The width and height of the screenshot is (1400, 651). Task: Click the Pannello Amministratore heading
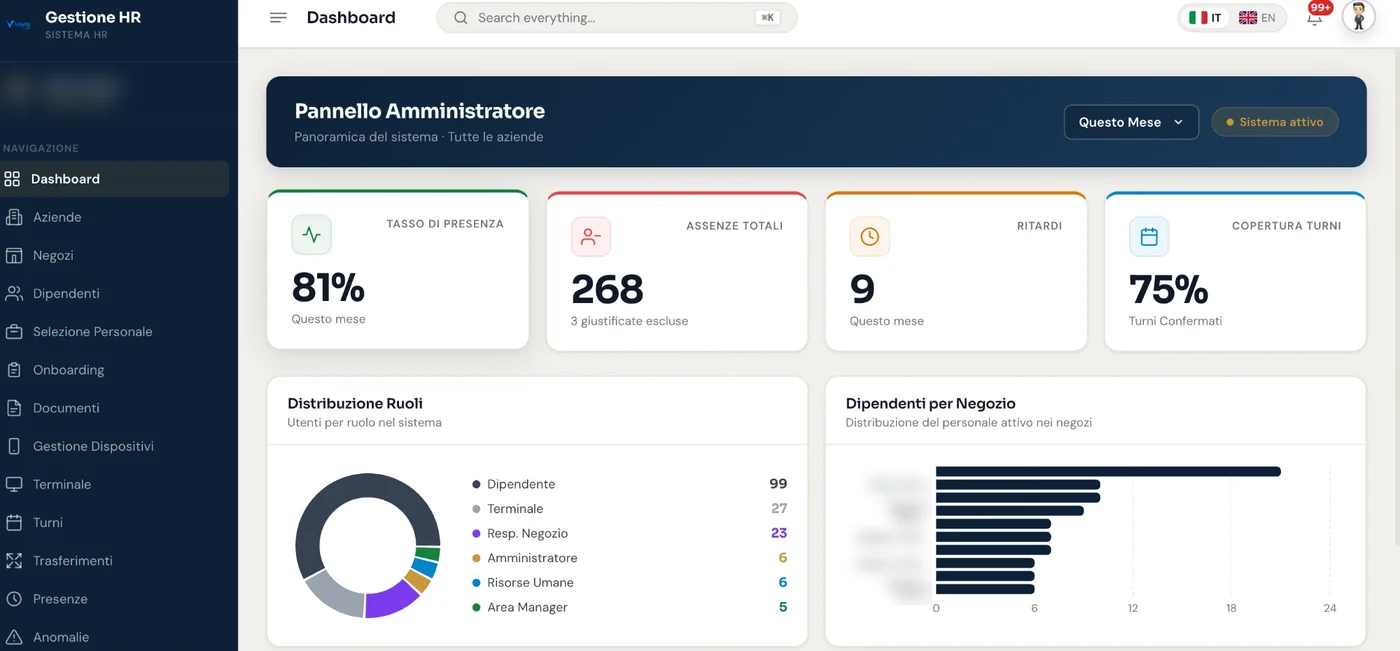420,111
